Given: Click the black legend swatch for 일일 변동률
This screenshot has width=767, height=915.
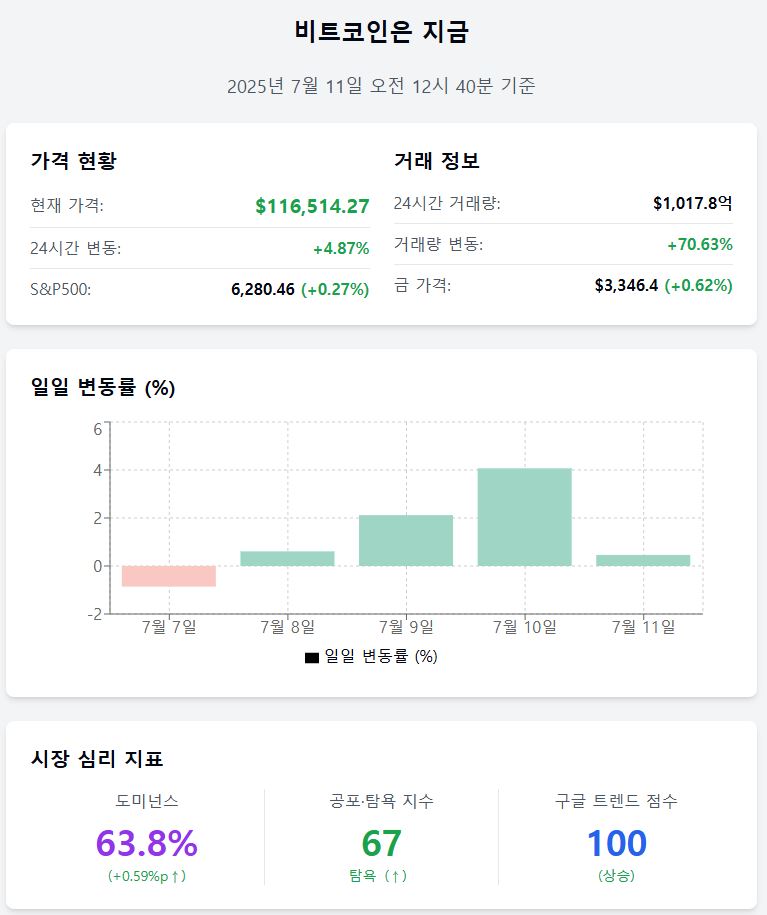Looking at the screenshot, I should [311, 657].
